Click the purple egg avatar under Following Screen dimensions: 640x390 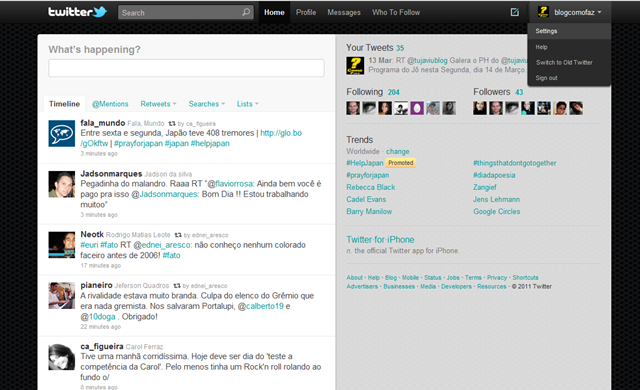[x=417, y=108]
